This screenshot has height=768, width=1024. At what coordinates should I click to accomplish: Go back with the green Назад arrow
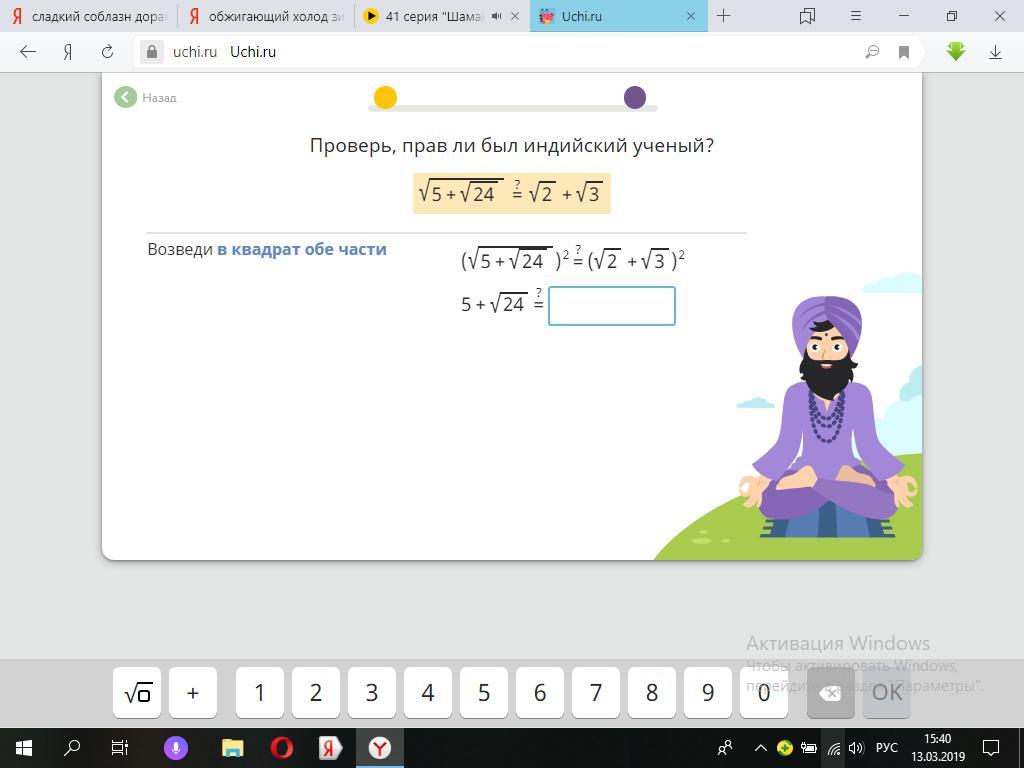click(125, 97)
